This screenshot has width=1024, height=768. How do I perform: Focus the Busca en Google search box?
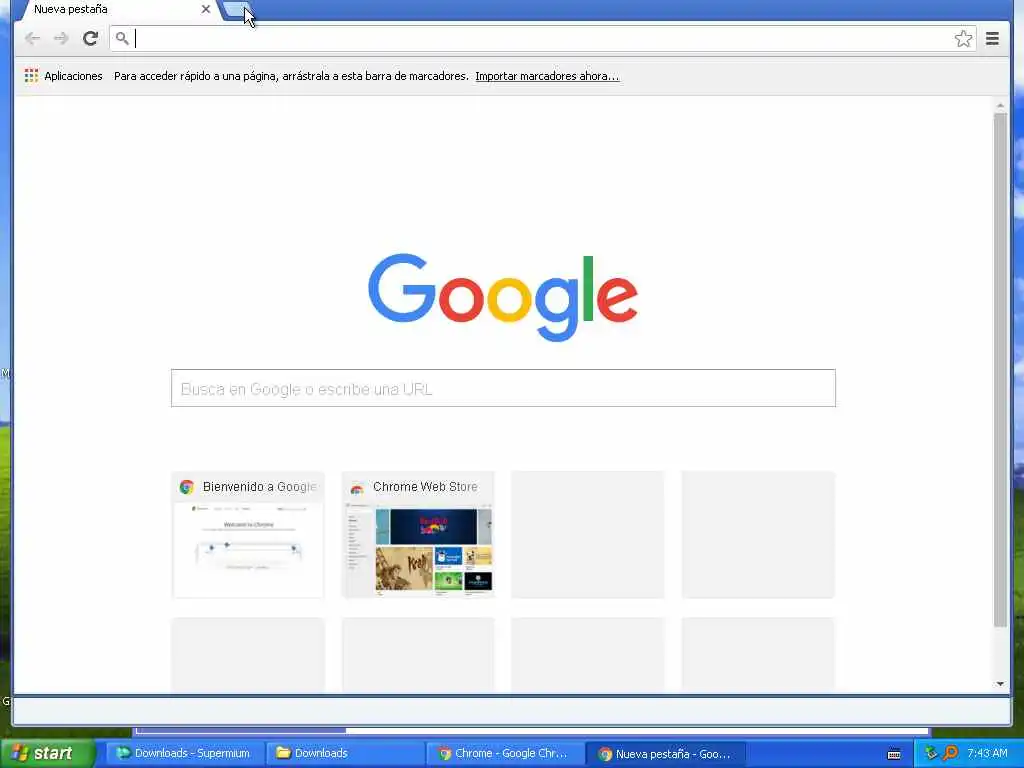[503, 388]
